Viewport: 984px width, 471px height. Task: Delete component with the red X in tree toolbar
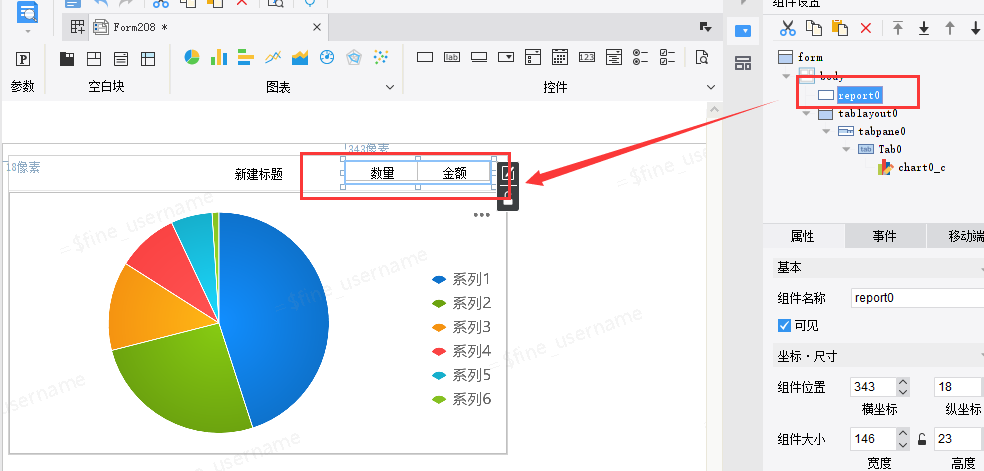point(866,28)
